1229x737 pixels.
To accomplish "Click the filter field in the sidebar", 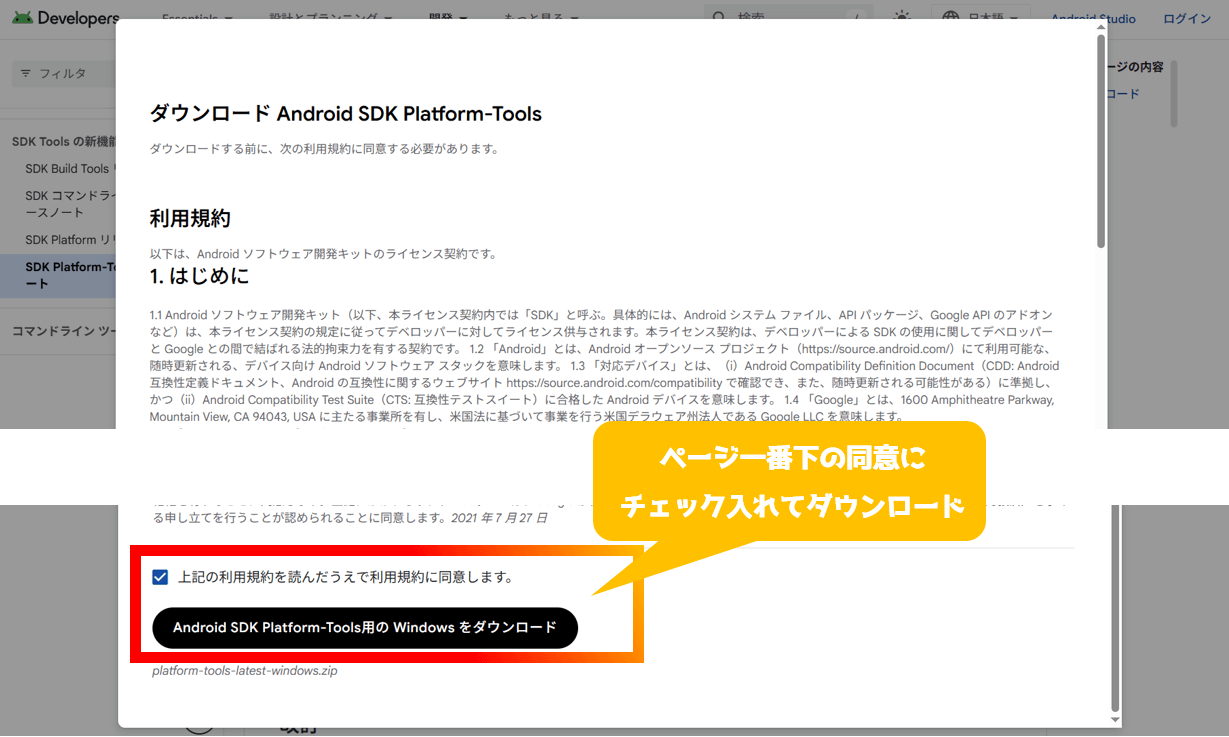I will coord(64,74).
